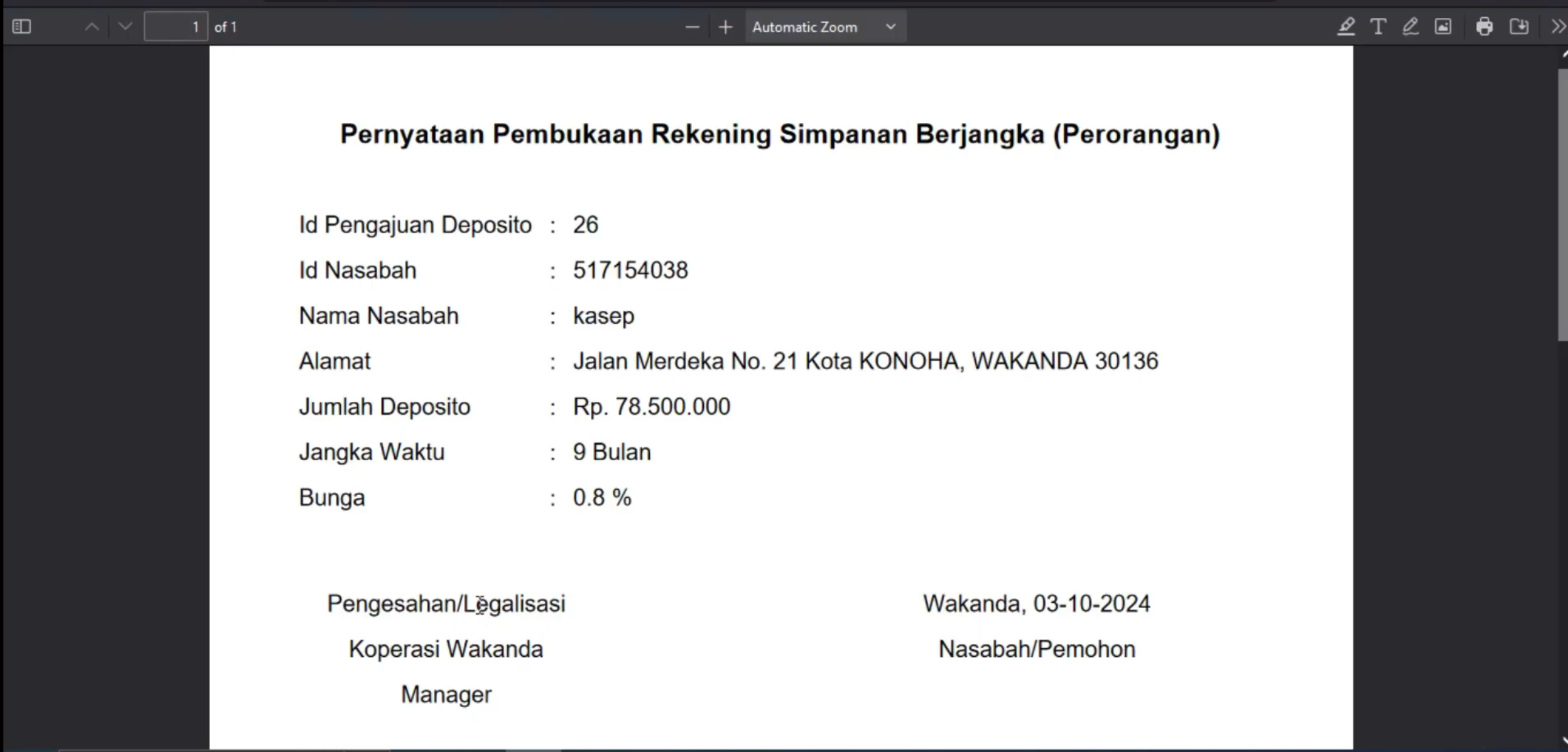Select the draw pen tool
The width and height of the screenshot is (1568, 752).
(1410, 26)
